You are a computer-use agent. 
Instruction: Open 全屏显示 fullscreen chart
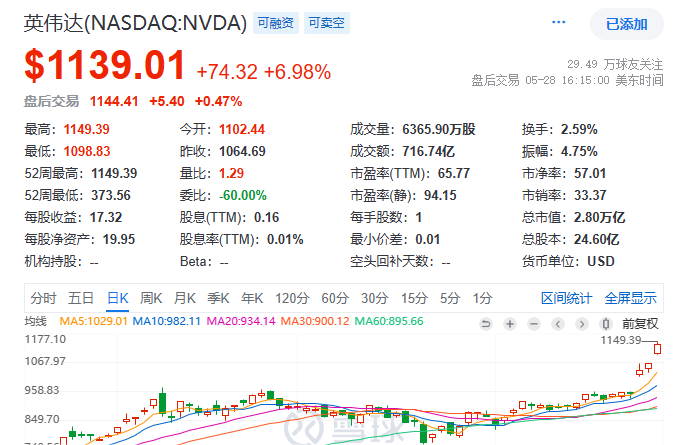coord(630,298)
